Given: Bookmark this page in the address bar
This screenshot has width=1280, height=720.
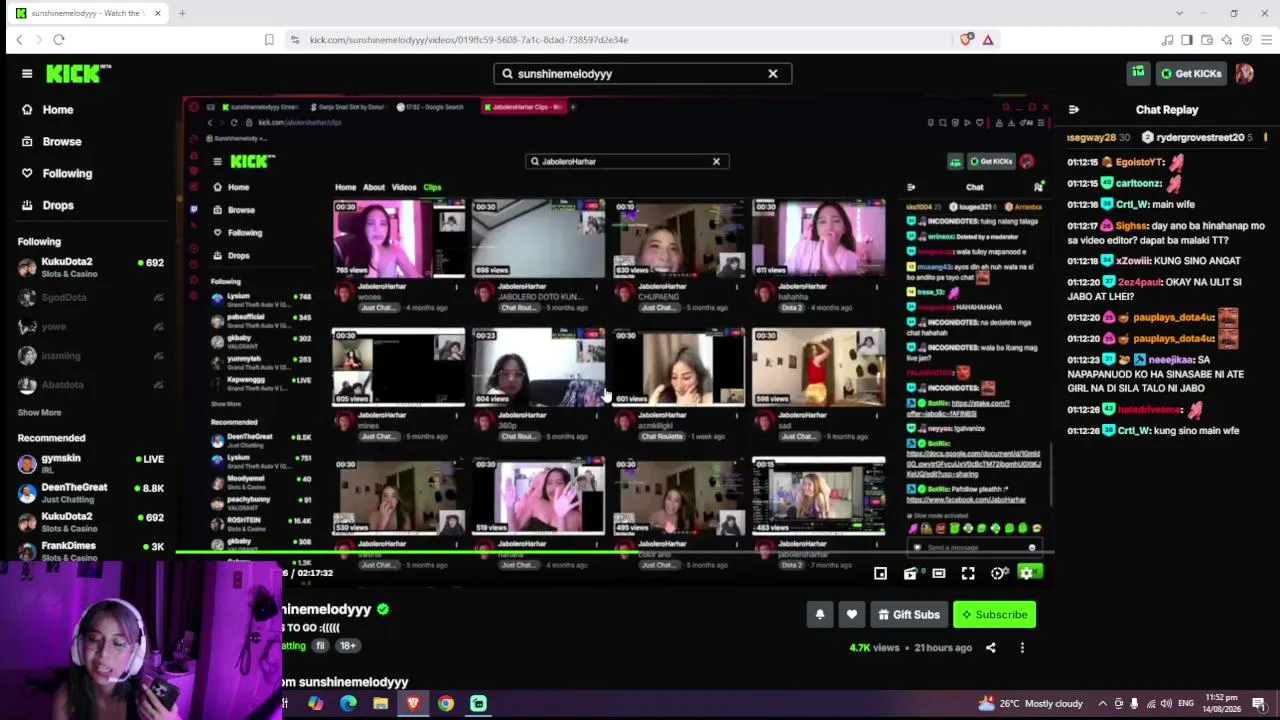Looking at the screenshot, I should click(x=269, y=40).
